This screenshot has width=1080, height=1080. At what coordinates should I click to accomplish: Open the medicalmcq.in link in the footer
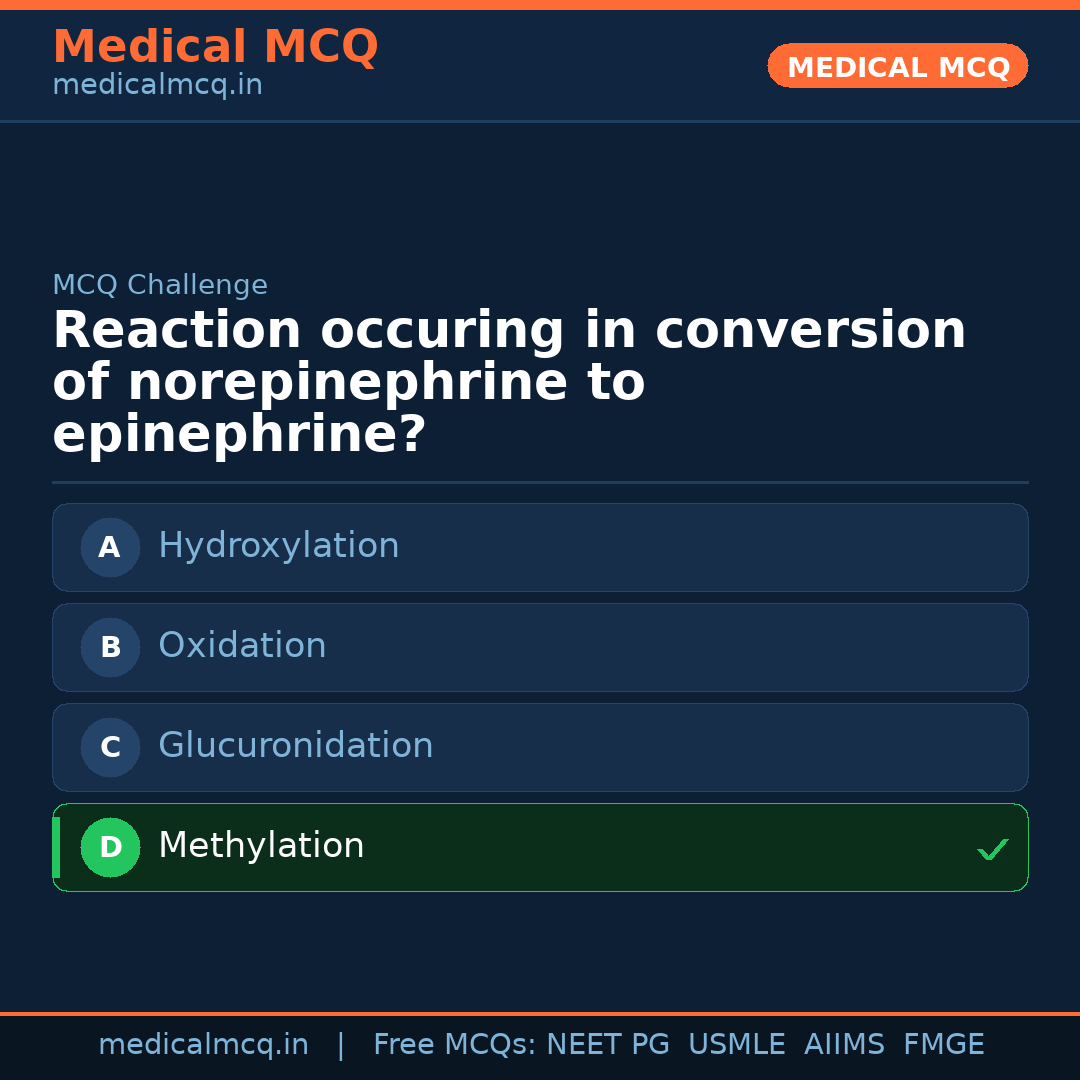(x=203, y=1045)
